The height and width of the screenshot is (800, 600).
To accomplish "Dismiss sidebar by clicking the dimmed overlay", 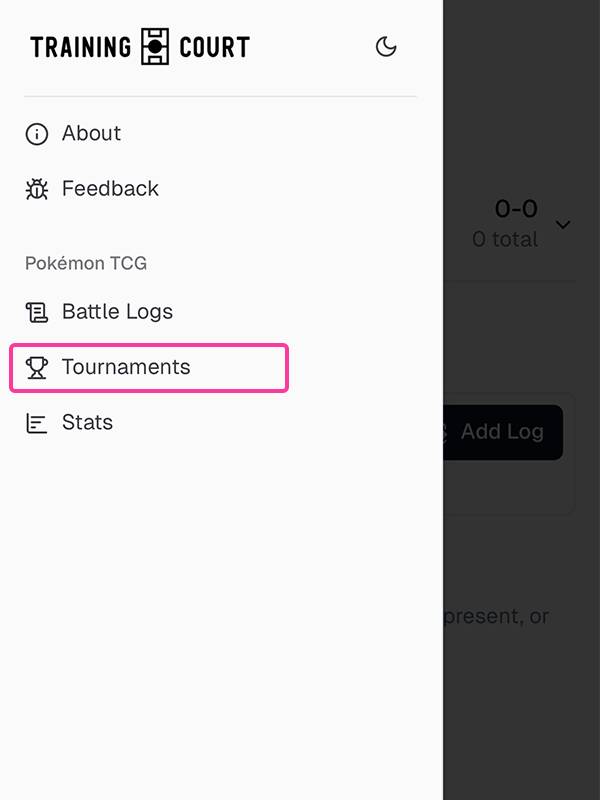I will tap(520, 700).
